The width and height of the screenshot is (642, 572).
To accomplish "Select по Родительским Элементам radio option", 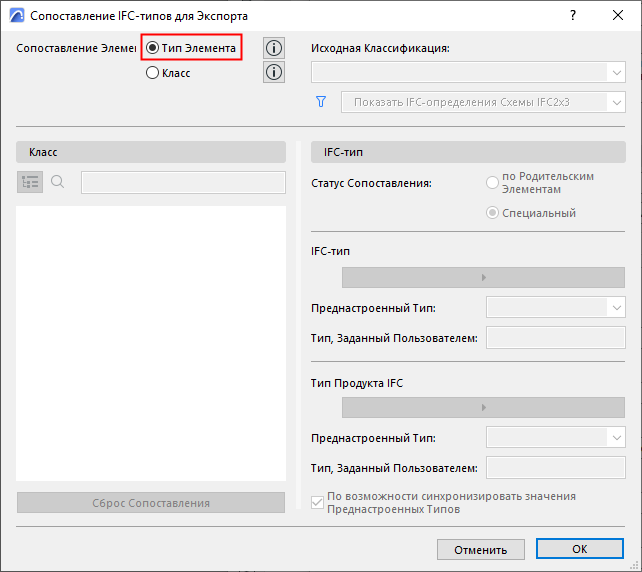I will (492, 183).
